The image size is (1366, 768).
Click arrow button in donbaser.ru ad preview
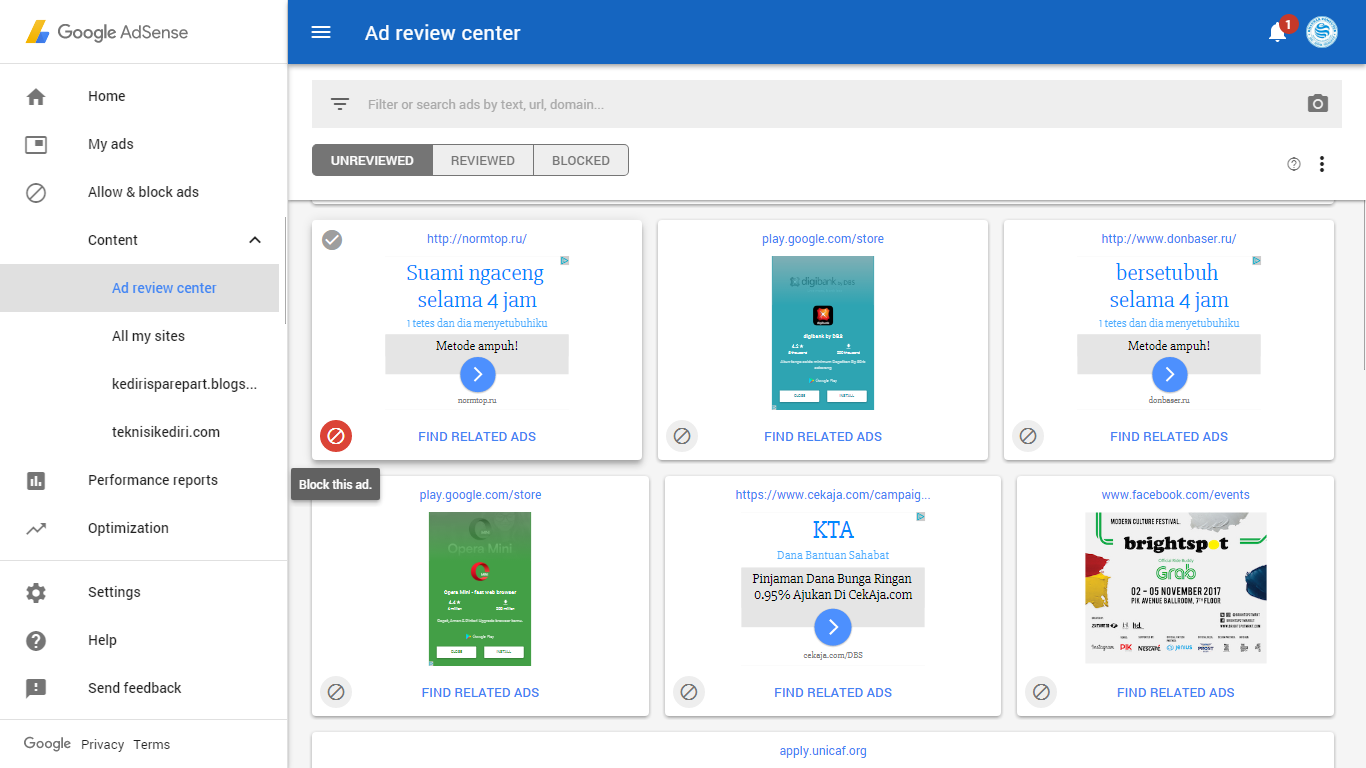[x=1169, y=375]
